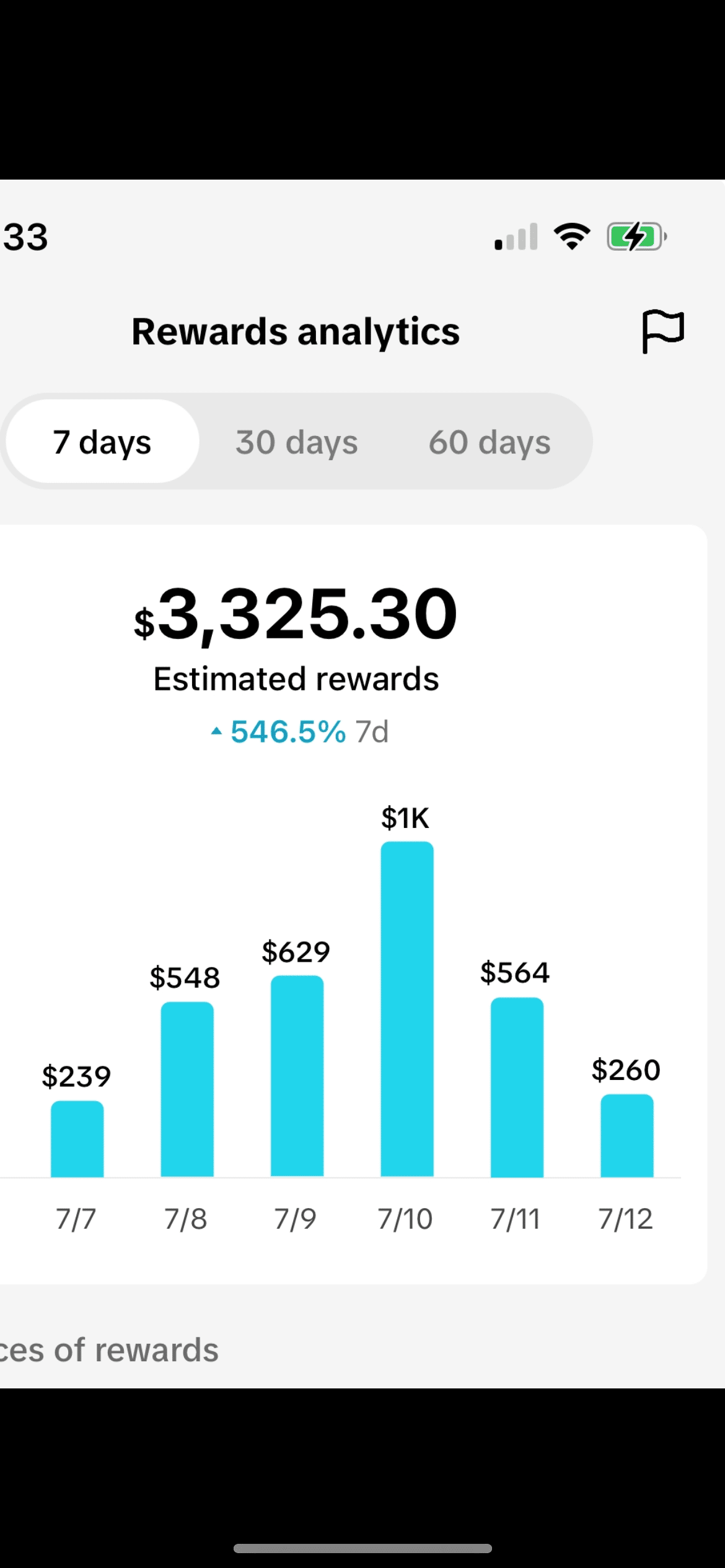Tap the green up-arrow trend indicator
The height and width of the screenshot is (1568, 725).
(216, 731)
